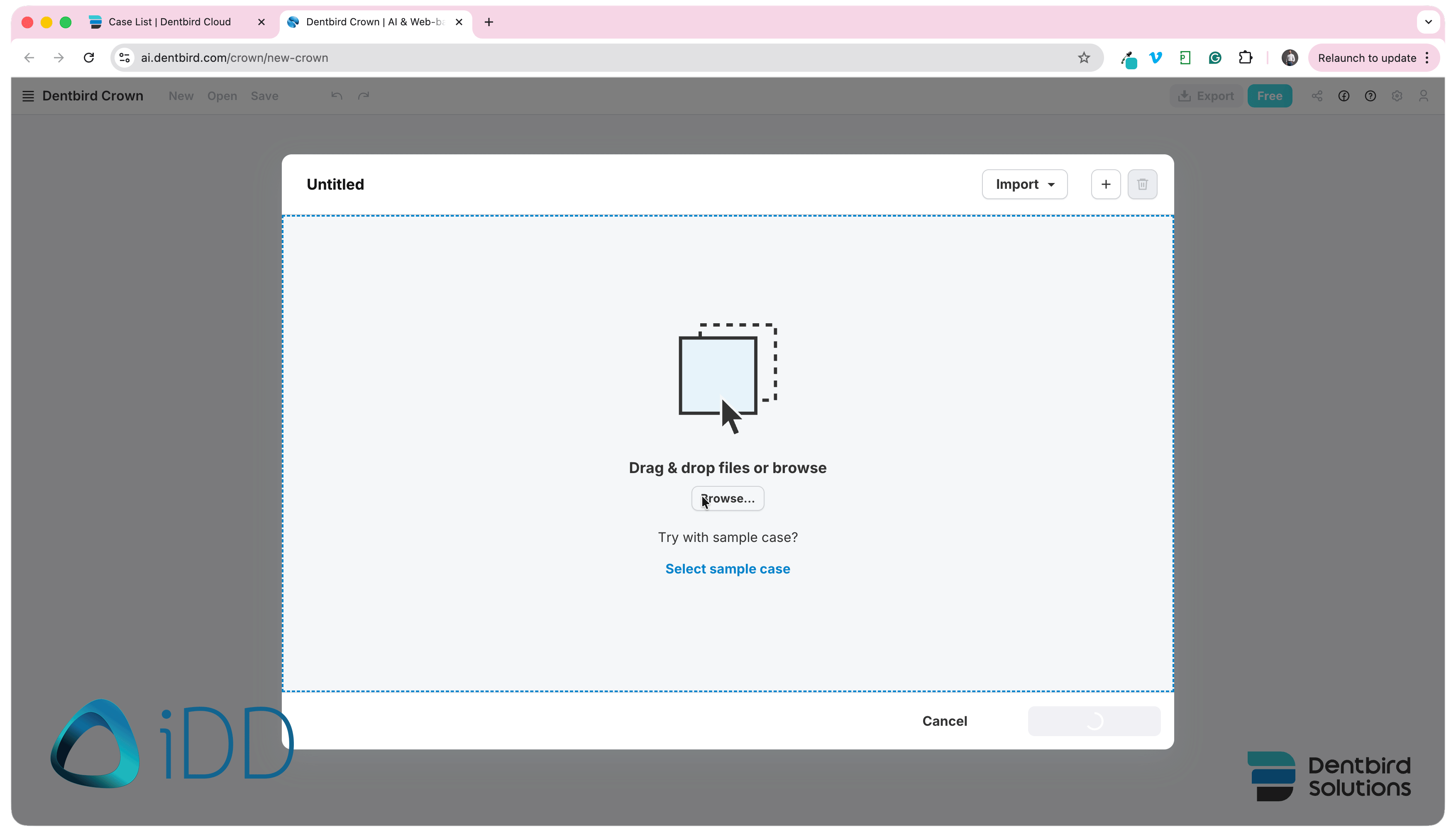Image resolution: width=1456 pixels, height=832 pixels.
Task: Click the undo arrow icon
Action: (337, 96)
